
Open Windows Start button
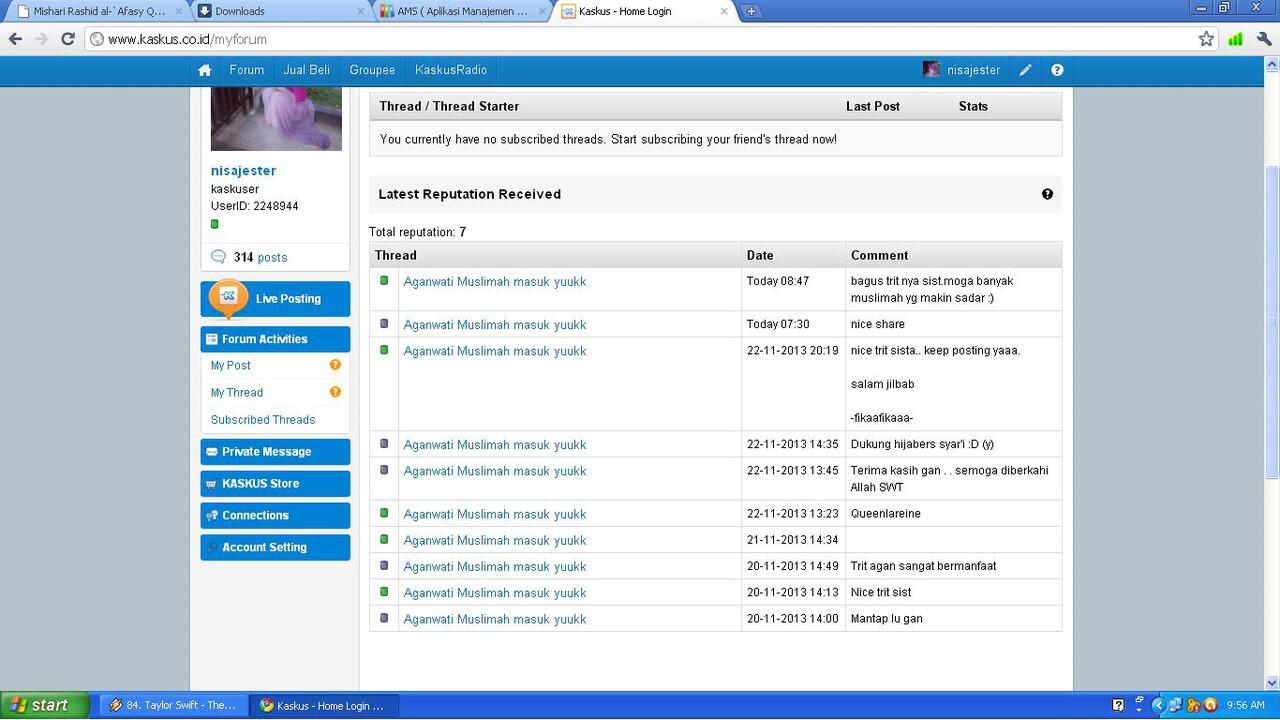[x=45, y=705]
